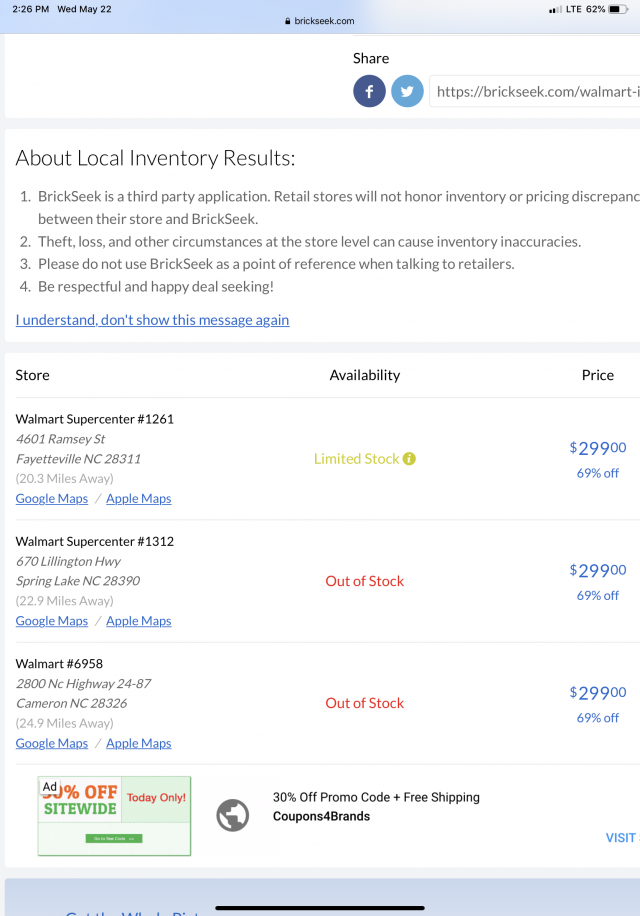Viewport: 640px width, 916px height.
Task: Open Apple Maps for Walmart #6958
Action: point(138,743)
